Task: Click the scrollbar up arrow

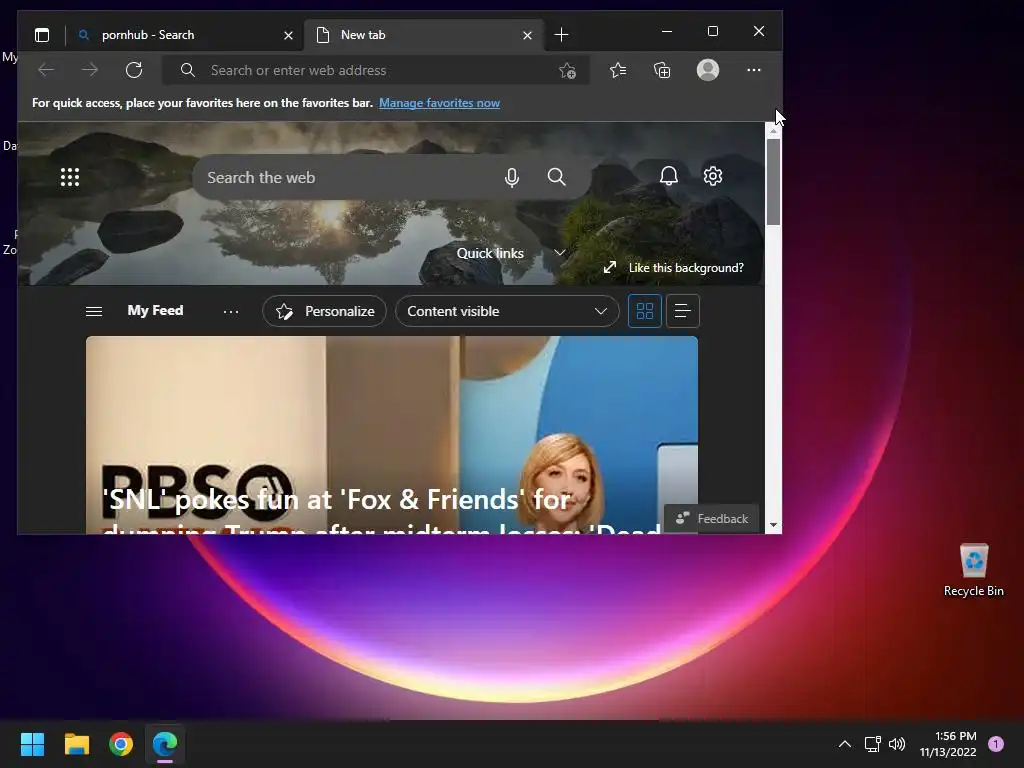Action: click(773, 131)
